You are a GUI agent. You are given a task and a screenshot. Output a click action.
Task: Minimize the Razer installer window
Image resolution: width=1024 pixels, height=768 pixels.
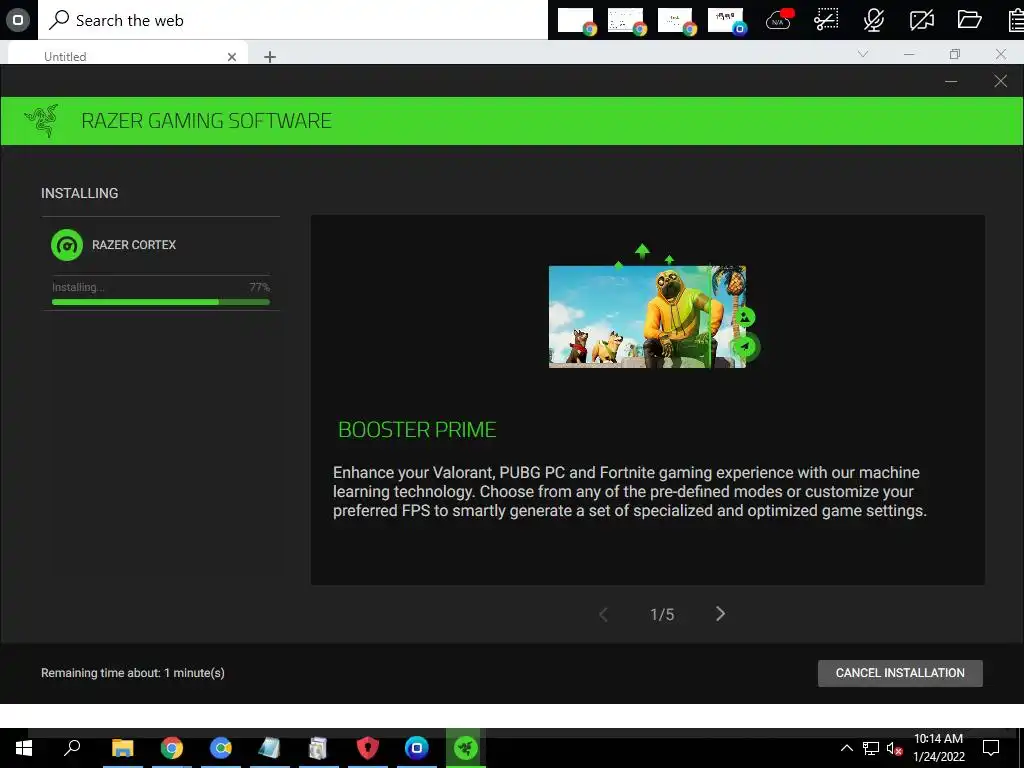click(x=951, y=82)
